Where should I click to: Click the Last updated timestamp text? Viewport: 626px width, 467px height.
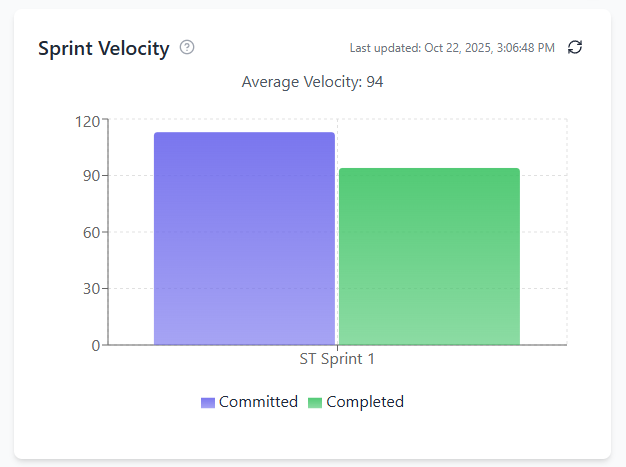[x=452, y=48]
